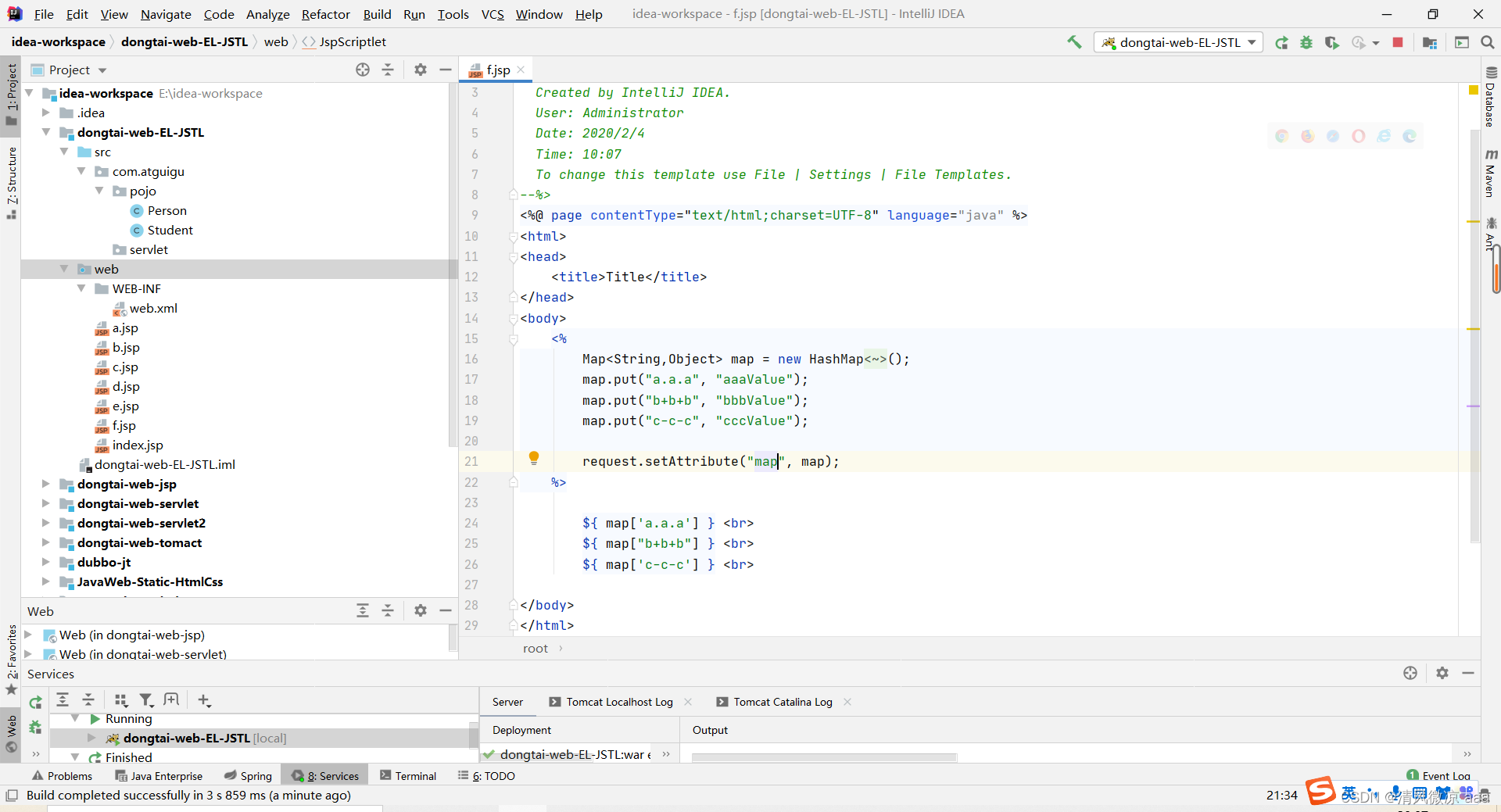Open Search Everywhere magnifier icon
This screenshot has height=812, width=1501.
(1488, 42)
